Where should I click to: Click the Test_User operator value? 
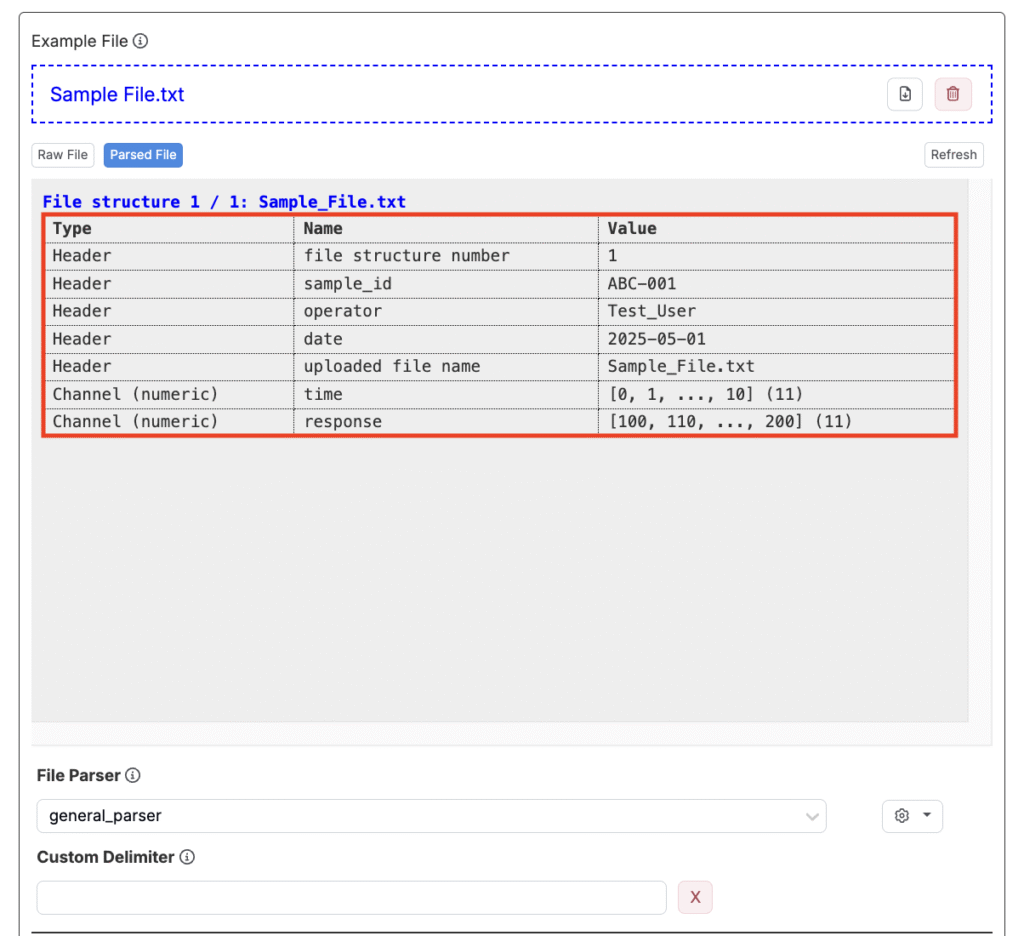[x=651, y=311]
